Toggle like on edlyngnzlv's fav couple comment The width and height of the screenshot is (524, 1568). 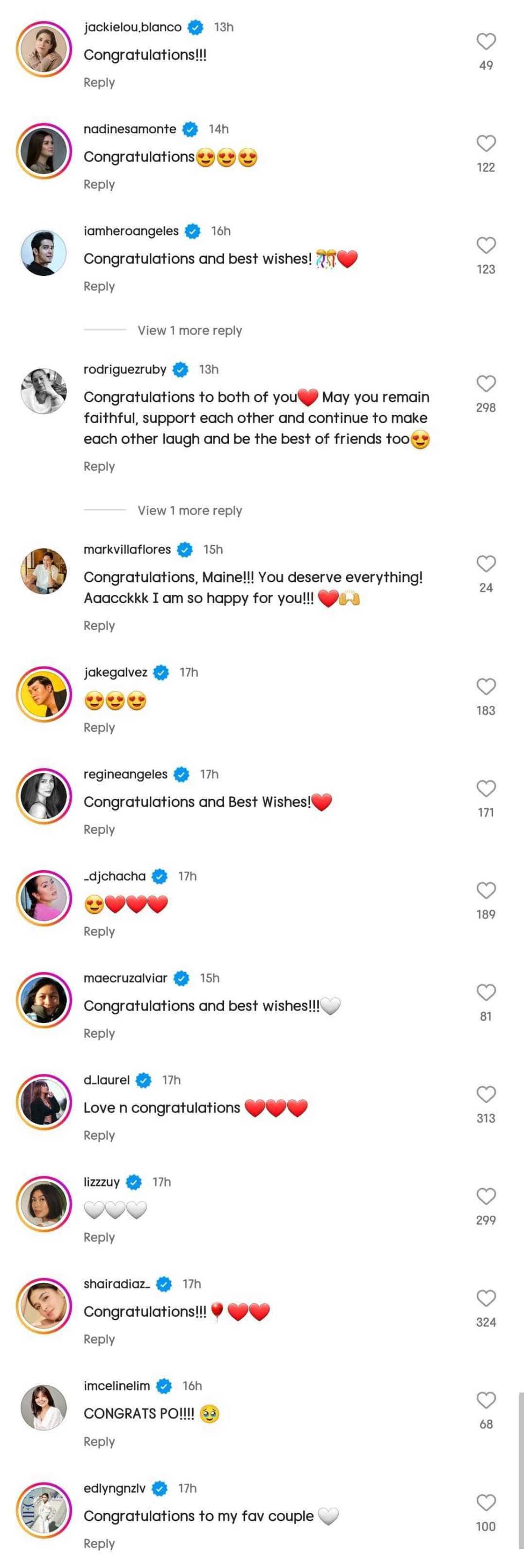(486, 1502)
